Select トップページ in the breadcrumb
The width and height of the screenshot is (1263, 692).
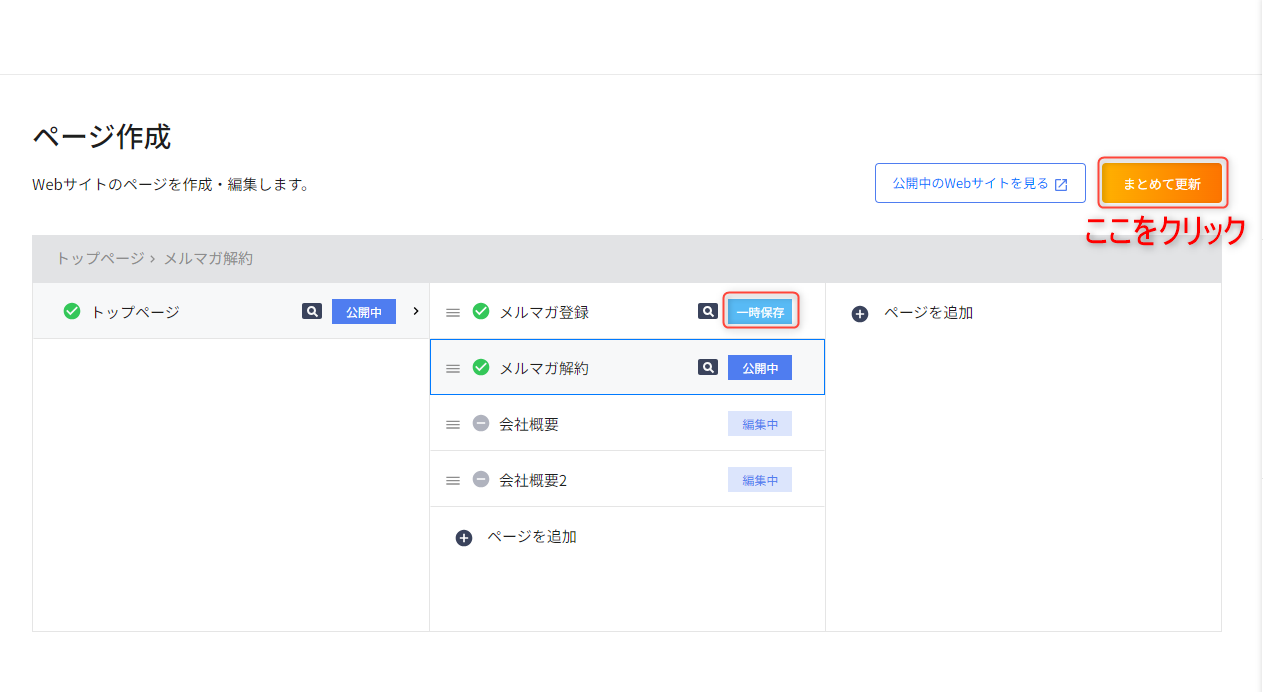pyautogui.click(x=100, y=258)
